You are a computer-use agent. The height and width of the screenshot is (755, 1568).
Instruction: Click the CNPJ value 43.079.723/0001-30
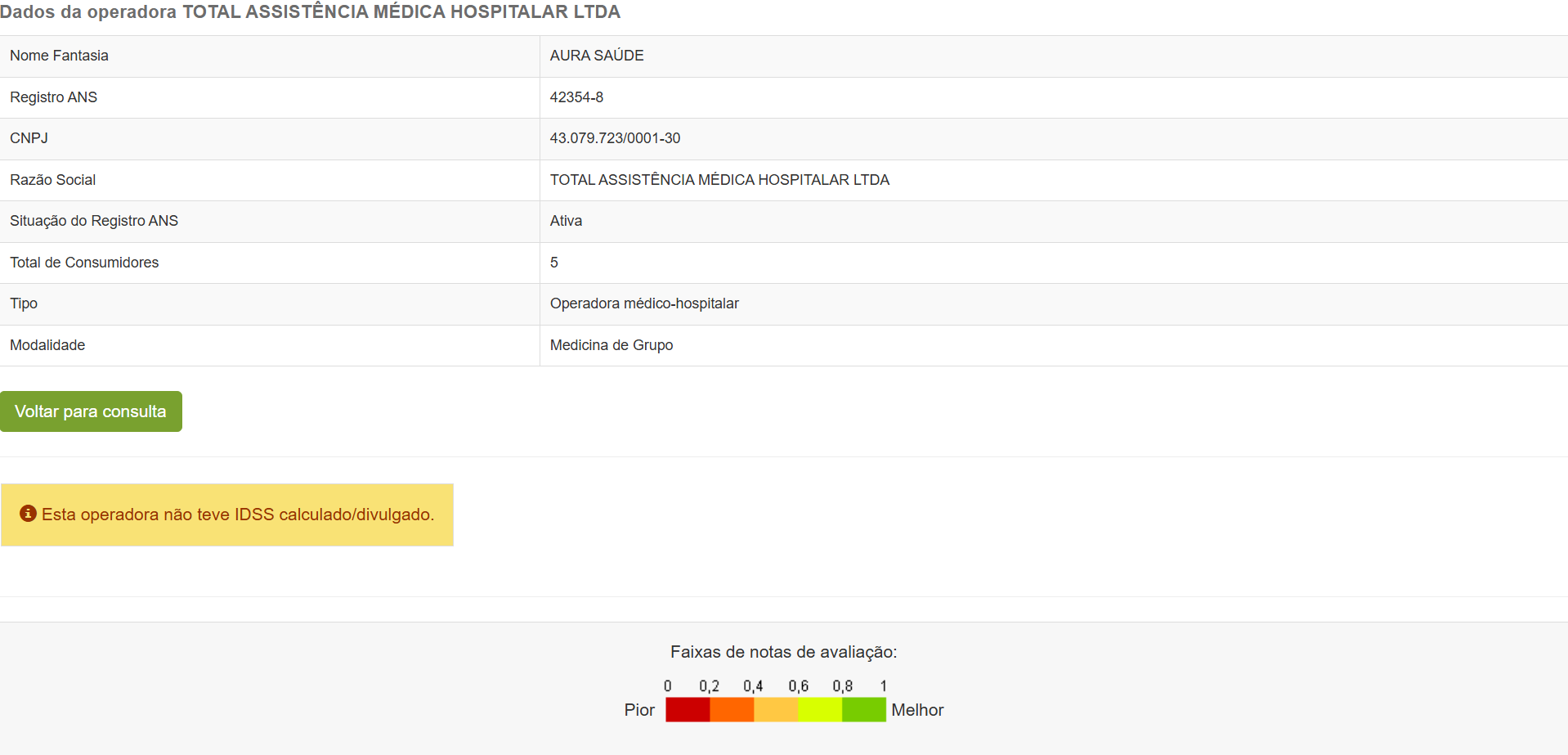615,138
